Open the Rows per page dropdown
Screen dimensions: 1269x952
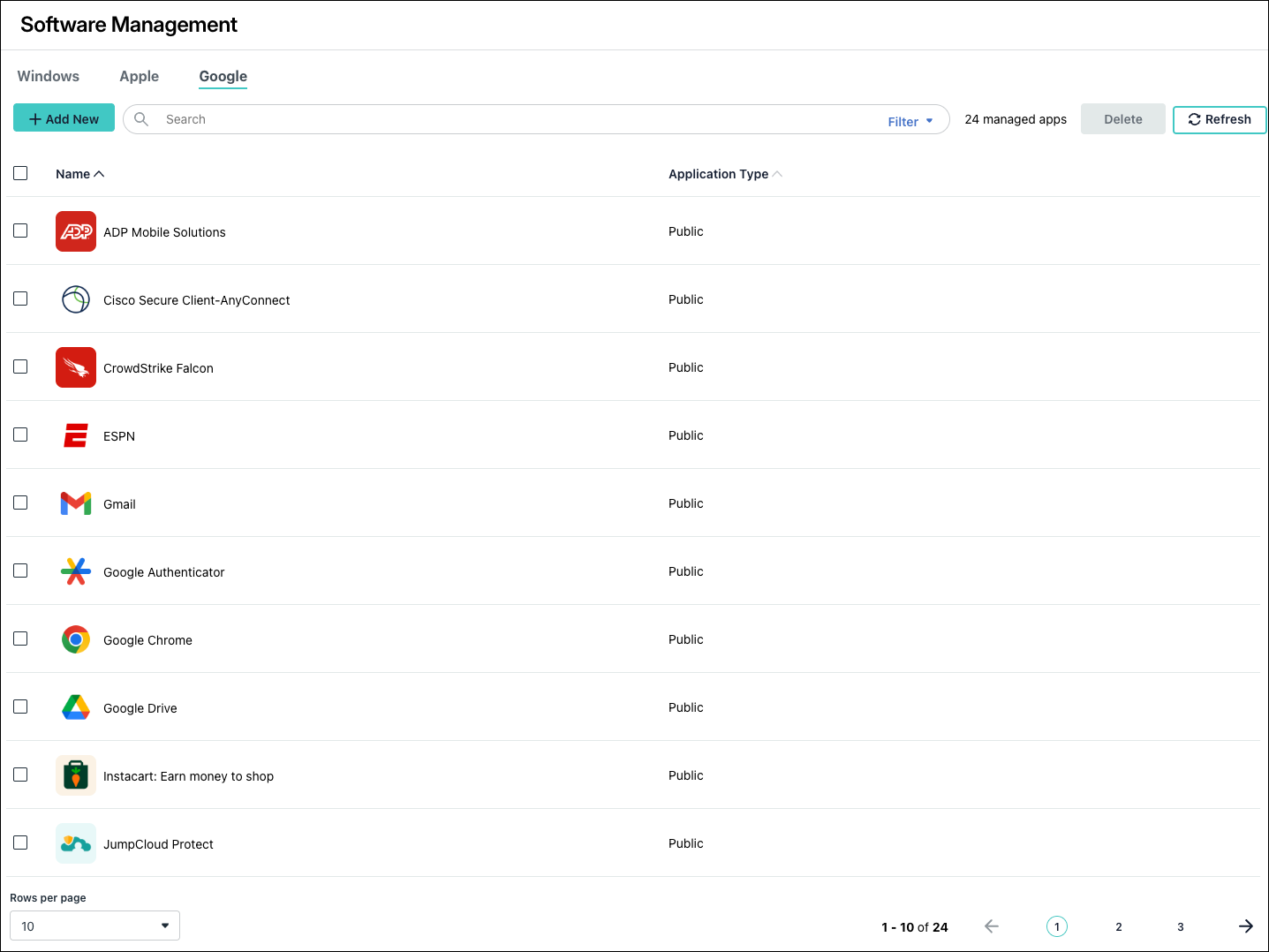tap(94, 926)
